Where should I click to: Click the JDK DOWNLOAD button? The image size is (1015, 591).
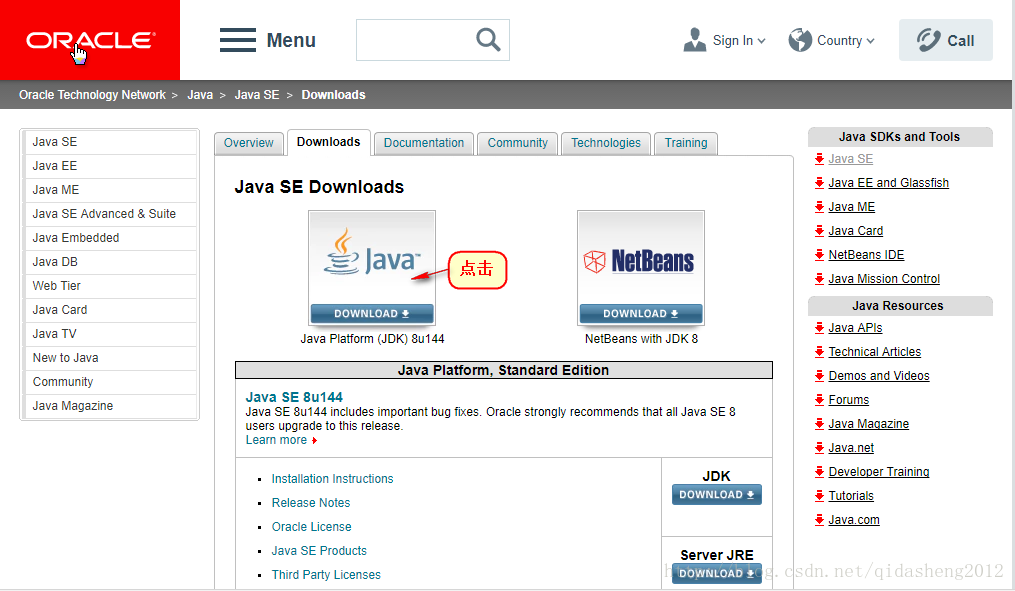pyautogui.click(x=717, y=495)
